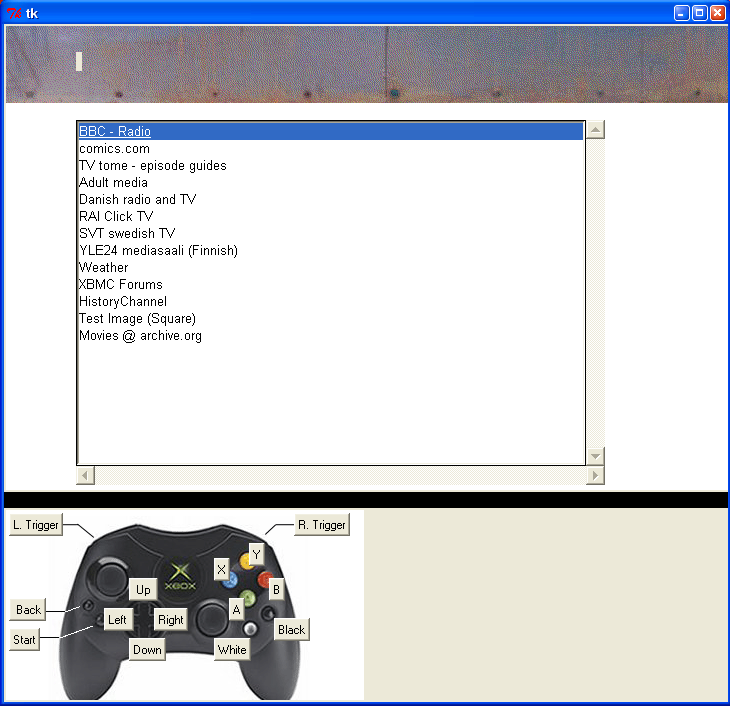Click the Start controller button

(x=24, y=640)
